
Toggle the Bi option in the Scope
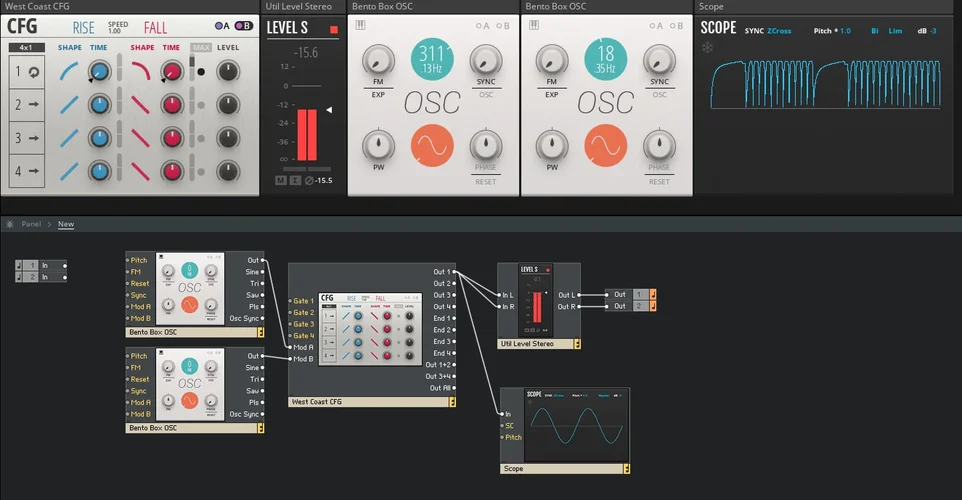tap(875, 31)
